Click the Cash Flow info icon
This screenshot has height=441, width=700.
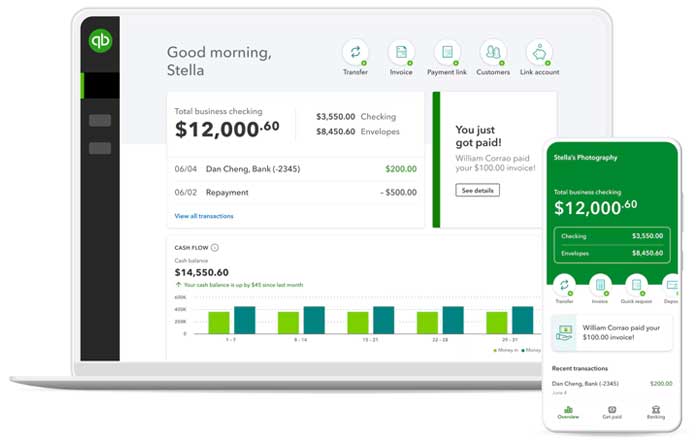215,247
